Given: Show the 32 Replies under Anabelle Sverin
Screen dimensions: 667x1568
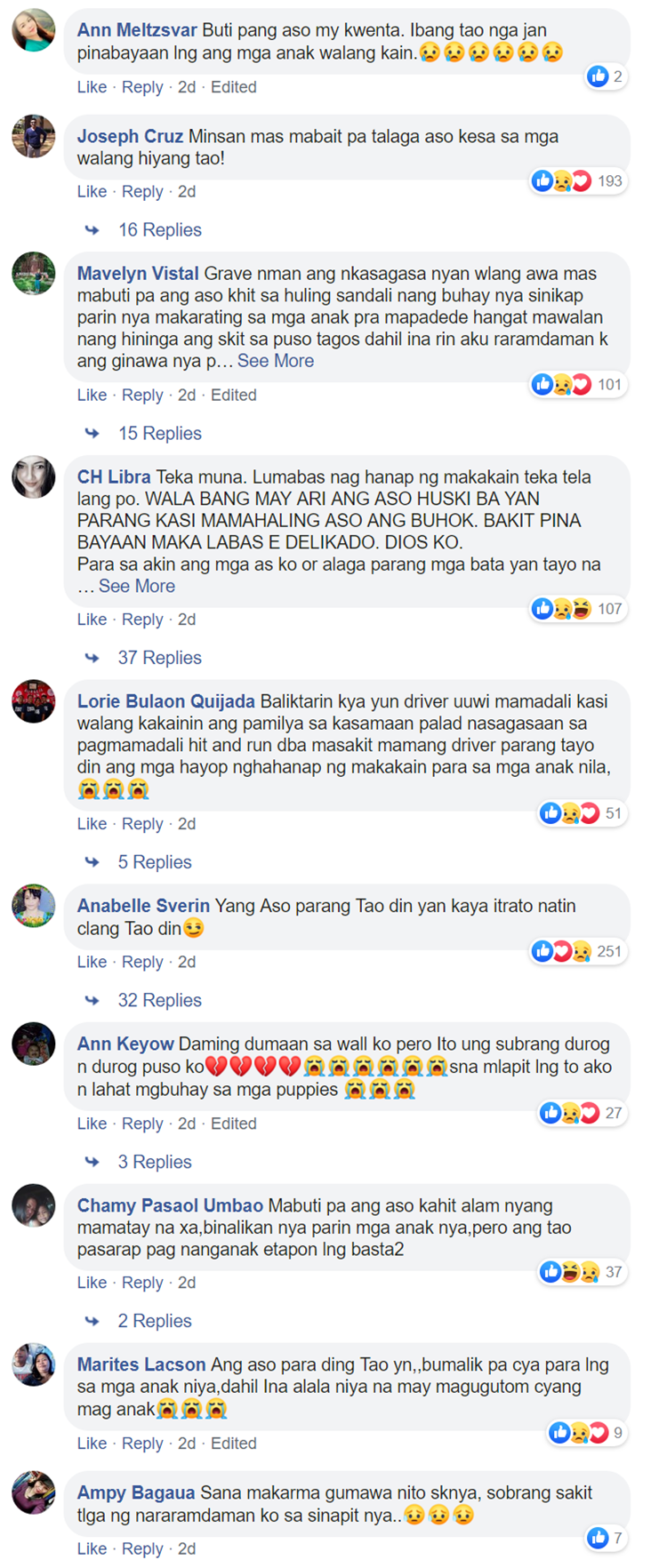Looking at the screenshot, I should [x=160, y=1001].
